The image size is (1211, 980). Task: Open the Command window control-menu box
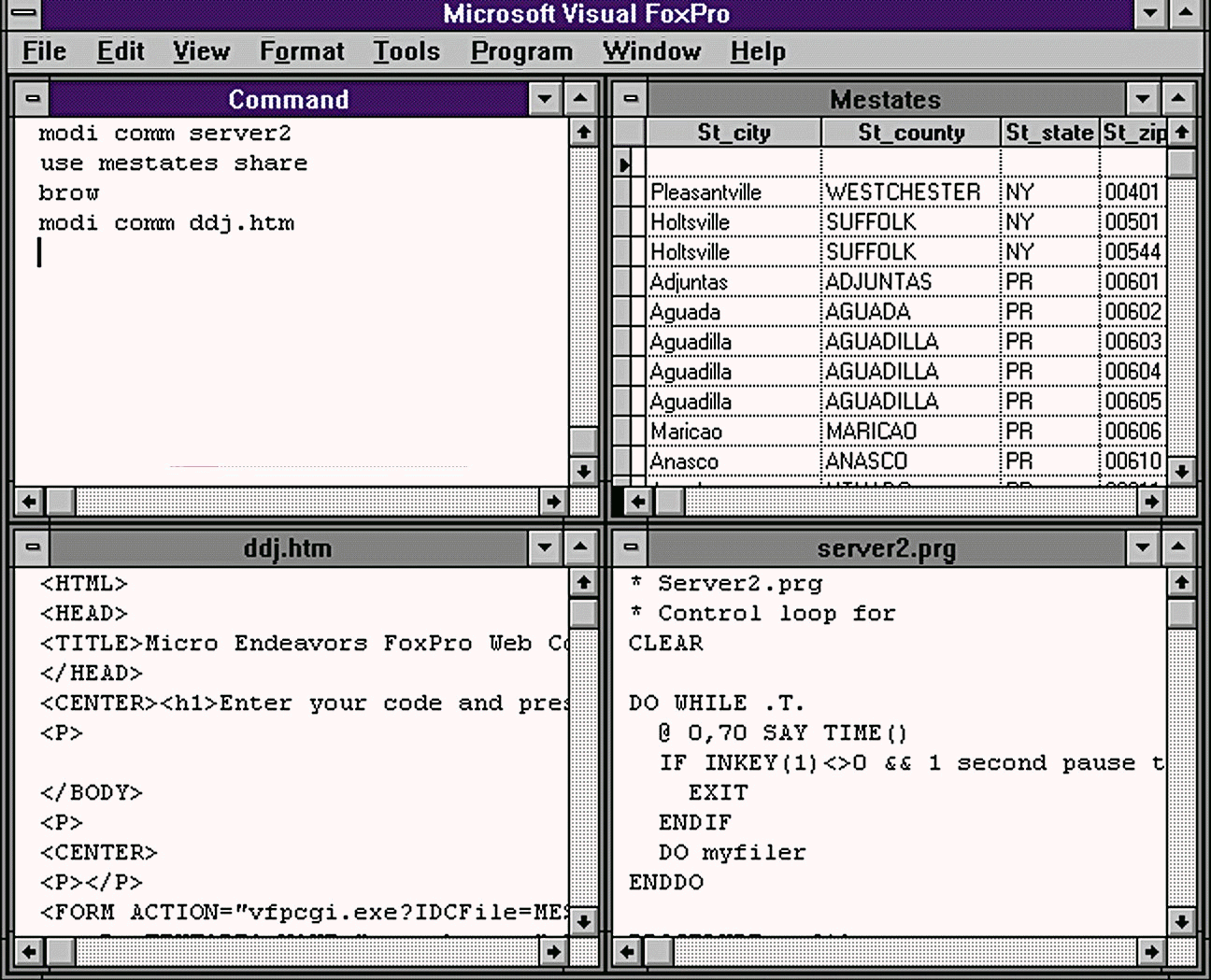point(32,98)
